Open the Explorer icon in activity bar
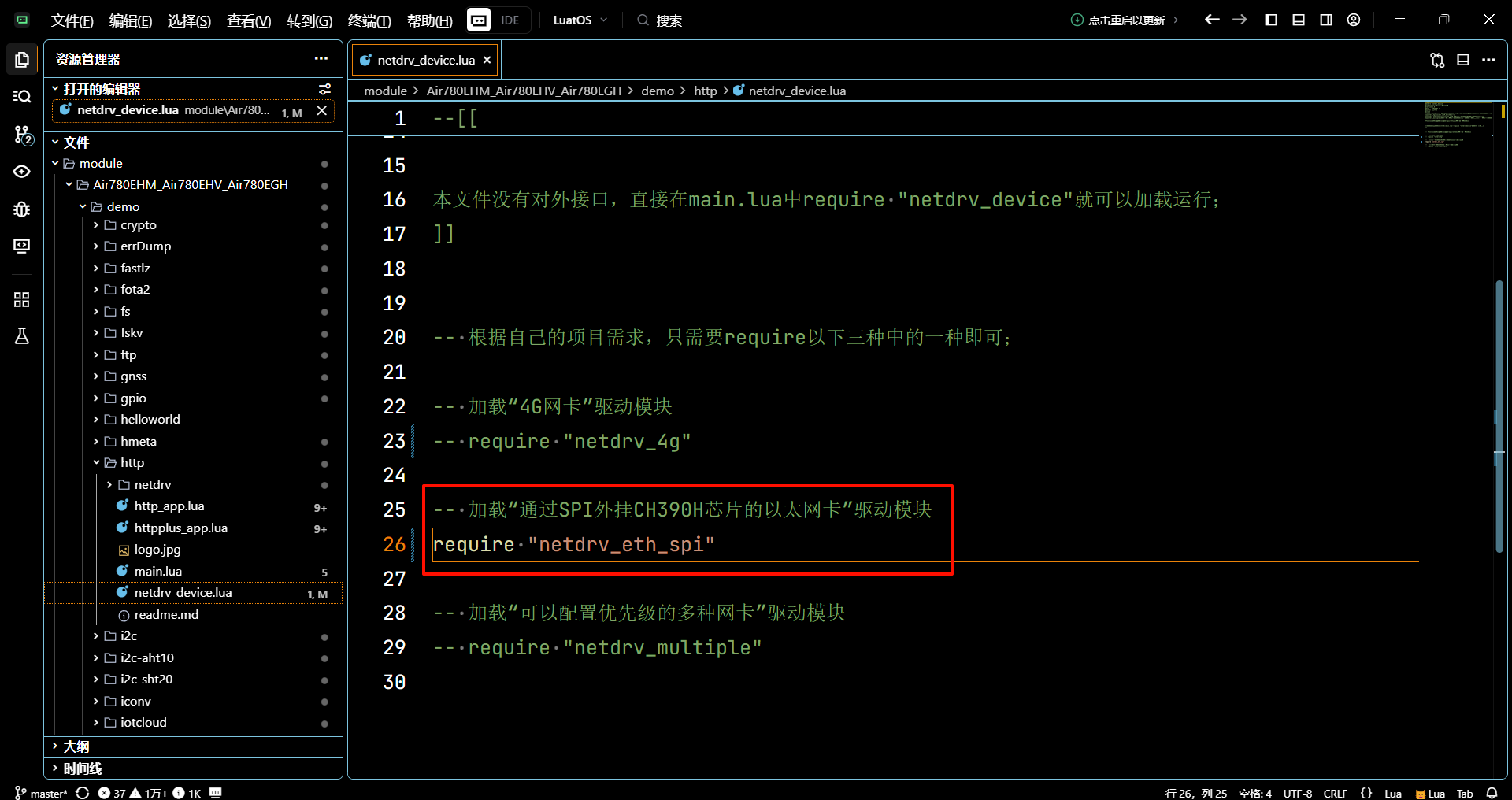 point(22,60)
